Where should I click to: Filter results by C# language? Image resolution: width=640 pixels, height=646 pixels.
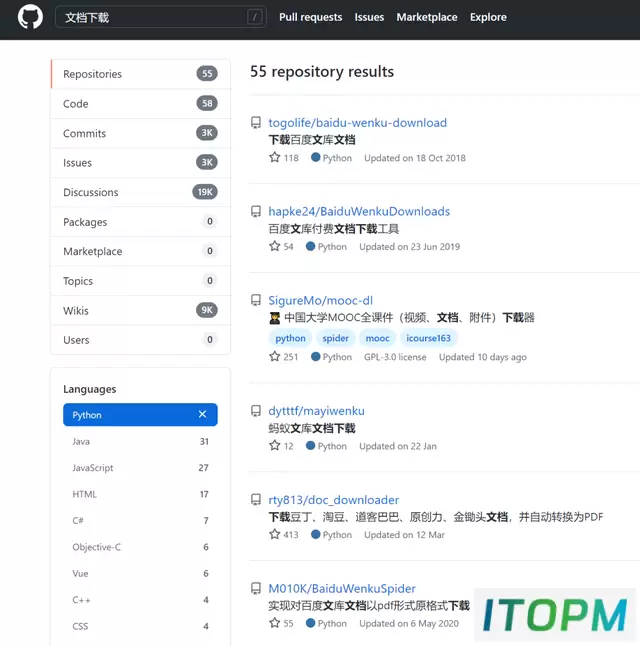point(140,521)
